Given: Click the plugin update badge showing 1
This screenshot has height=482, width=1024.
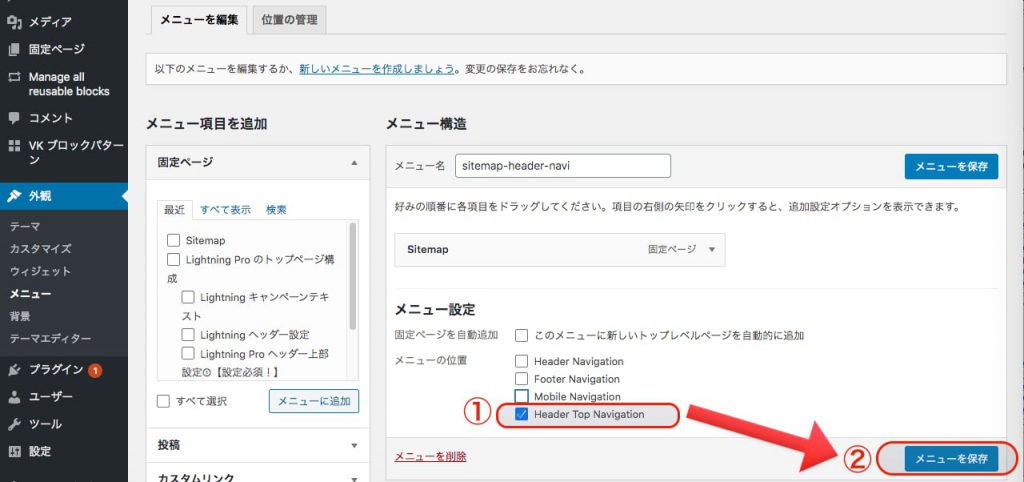Looking at the screenshot, I should 95,371.
